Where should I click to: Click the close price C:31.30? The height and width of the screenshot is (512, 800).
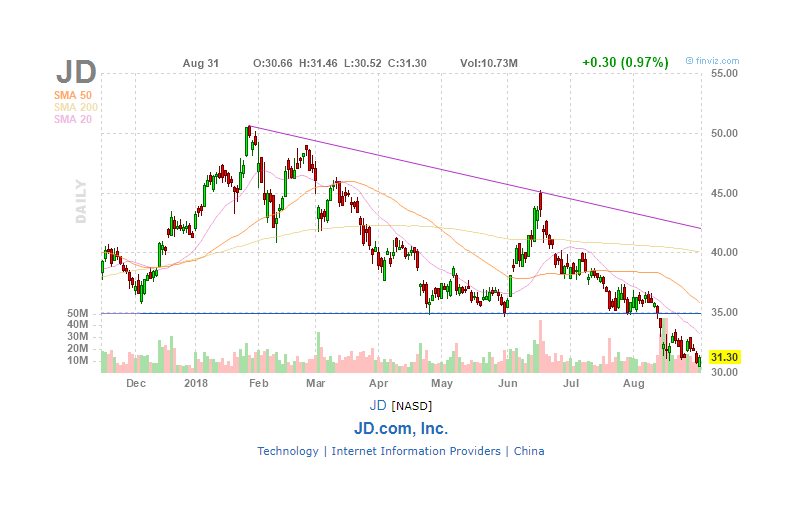pyautogui.click(x=407, y=63)
